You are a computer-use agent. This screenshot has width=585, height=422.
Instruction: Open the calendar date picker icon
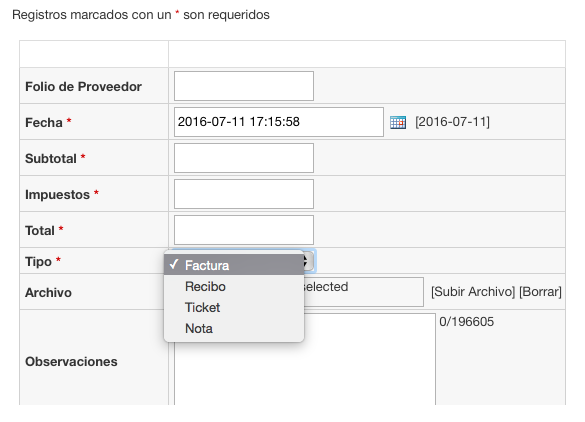point(398,122)
